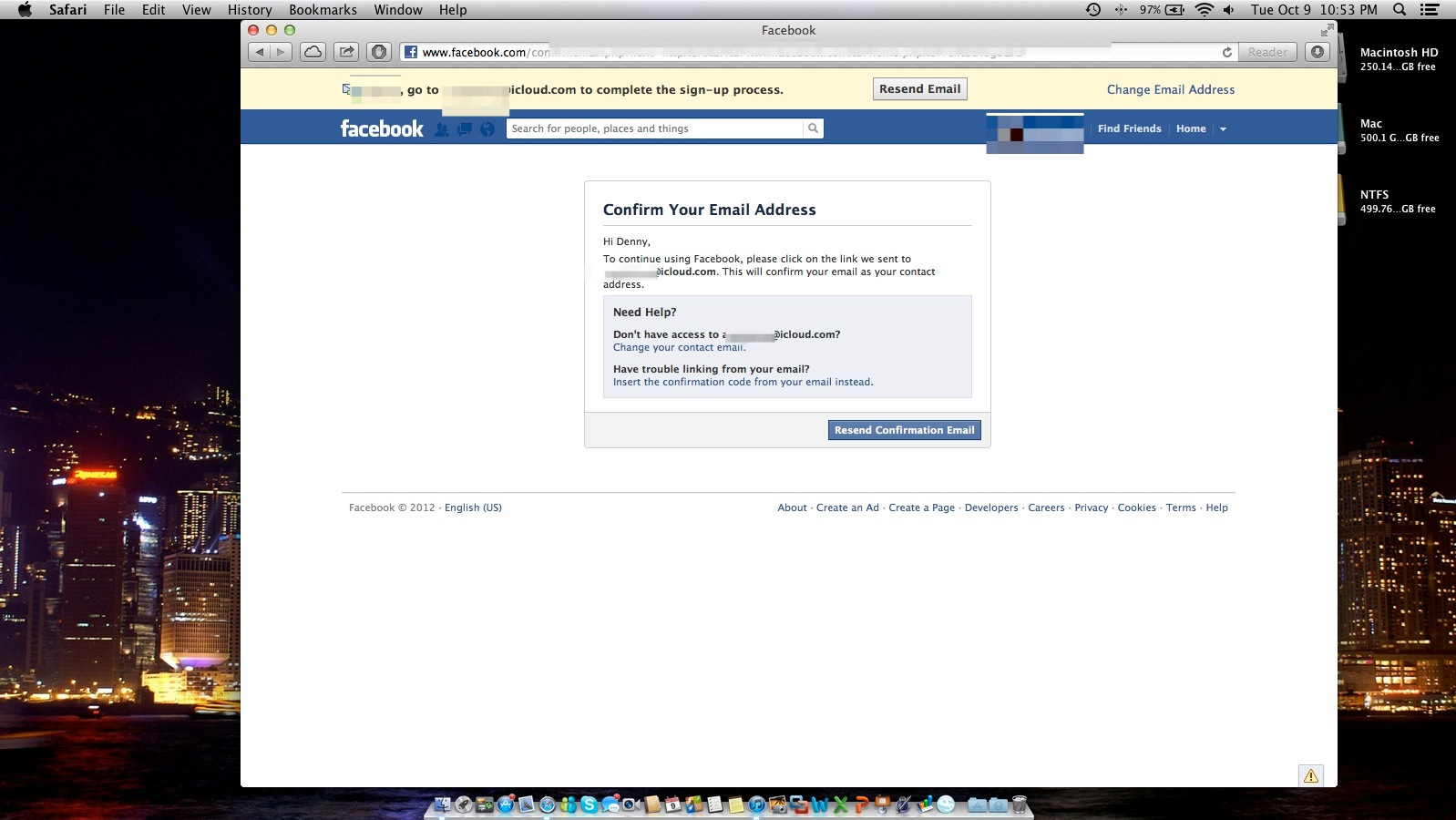The image size is (1456, 820).
Task: Open Skype from the Dock
Action: click(590, 805)
